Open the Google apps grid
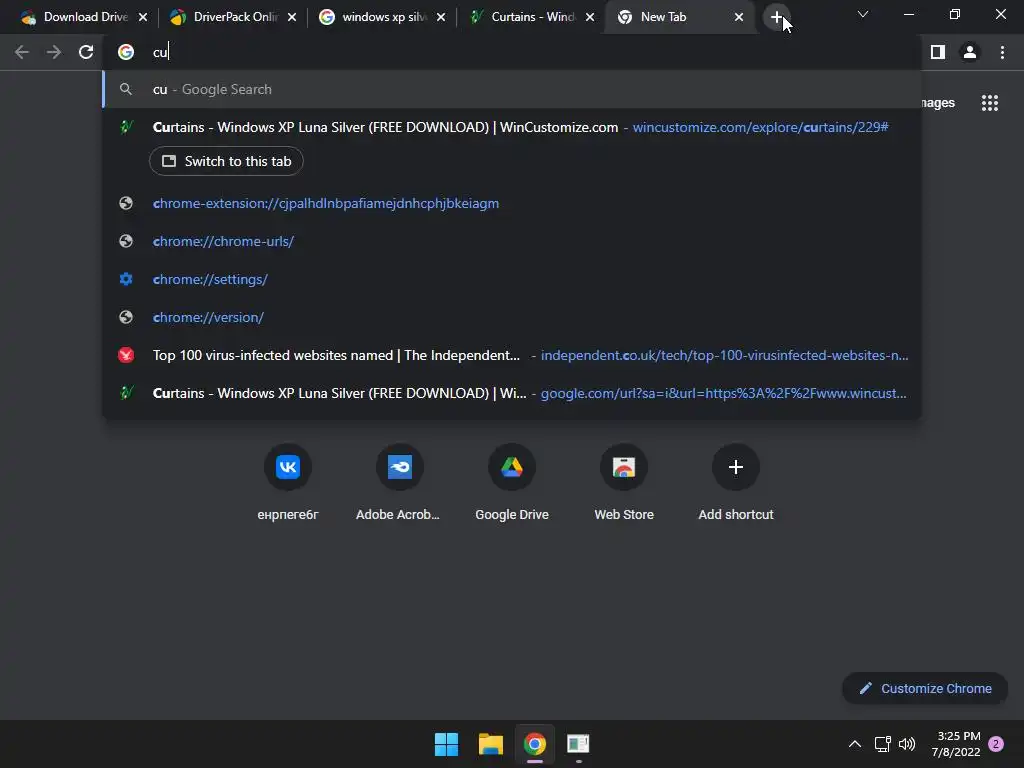Viewport: 1024px width, 768px height. tap(989, 103)
